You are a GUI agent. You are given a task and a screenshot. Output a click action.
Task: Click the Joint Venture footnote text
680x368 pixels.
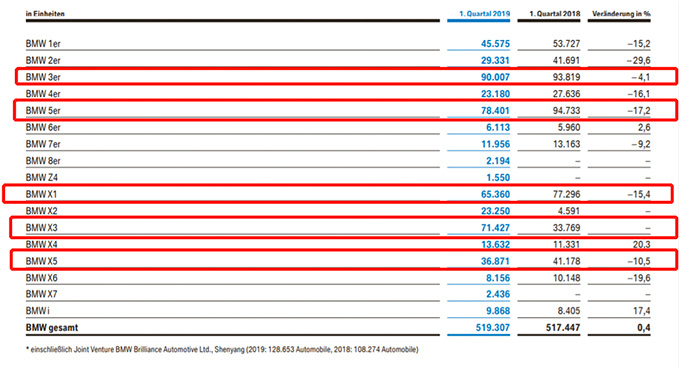pos(222,349)
